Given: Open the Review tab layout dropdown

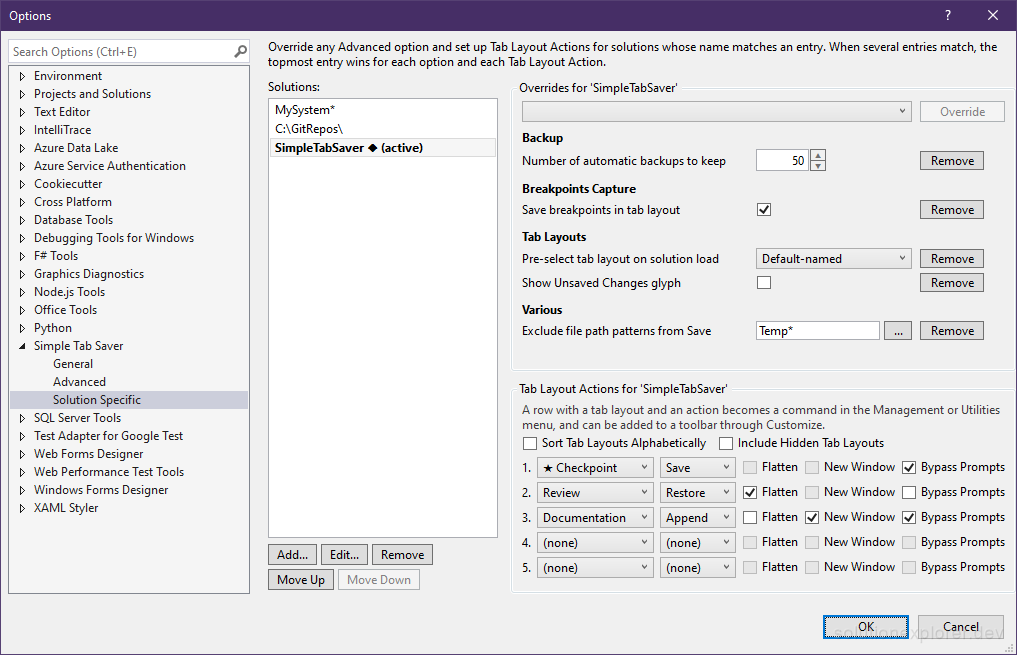Looking at the screenshot, I should [595, 493].
